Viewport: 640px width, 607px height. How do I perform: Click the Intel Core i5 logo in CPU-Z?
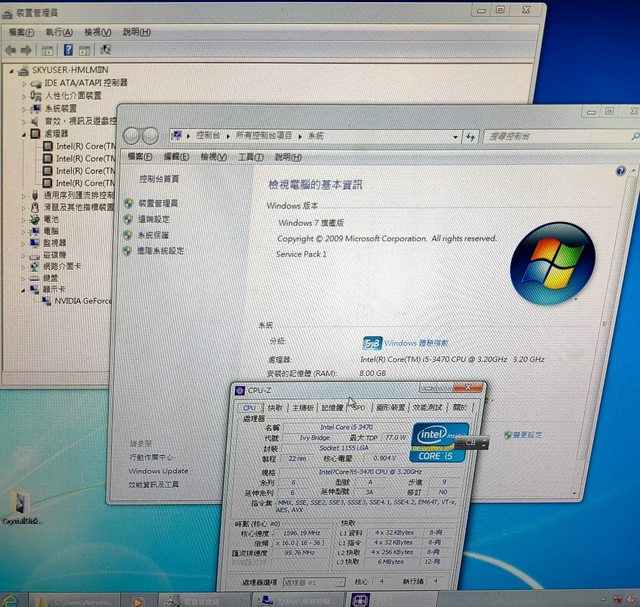click(x=443, y=443)
